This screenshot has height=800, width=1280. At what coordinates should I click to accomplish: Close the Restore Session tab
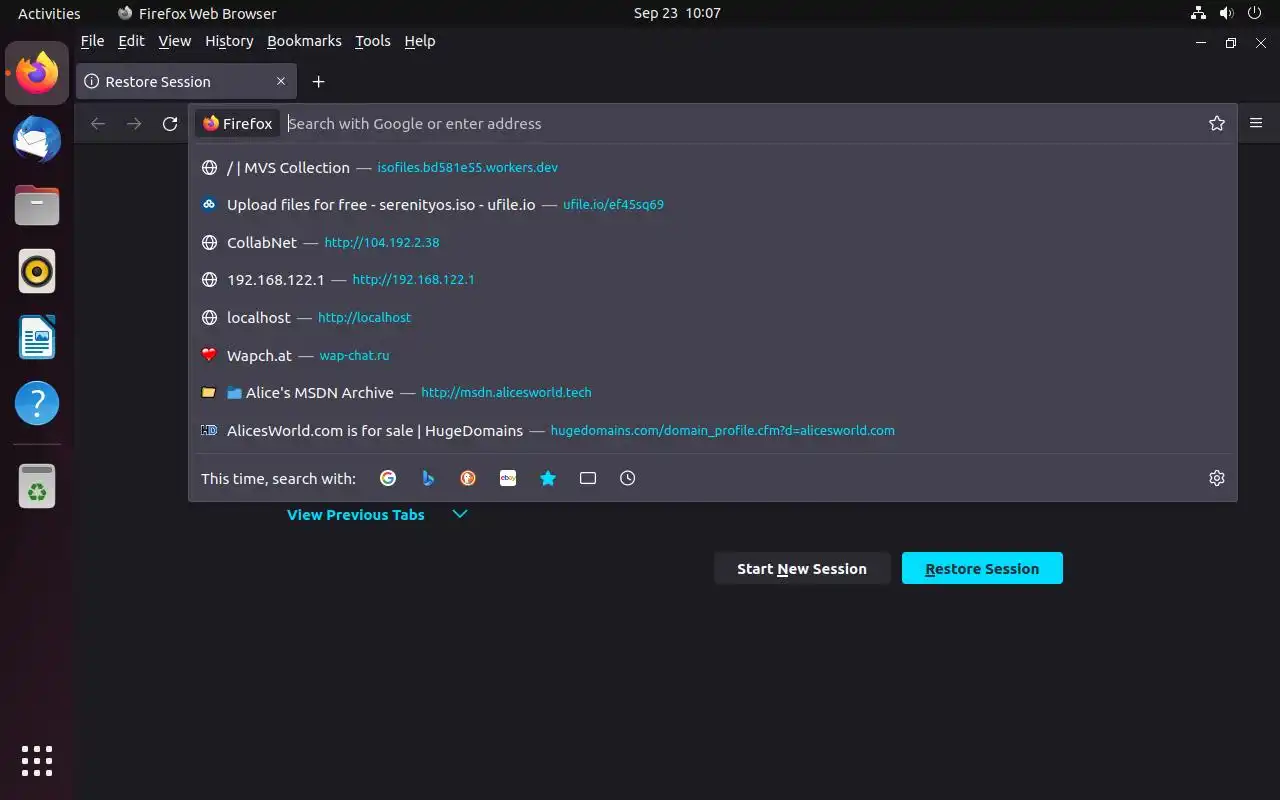[281, 81]
